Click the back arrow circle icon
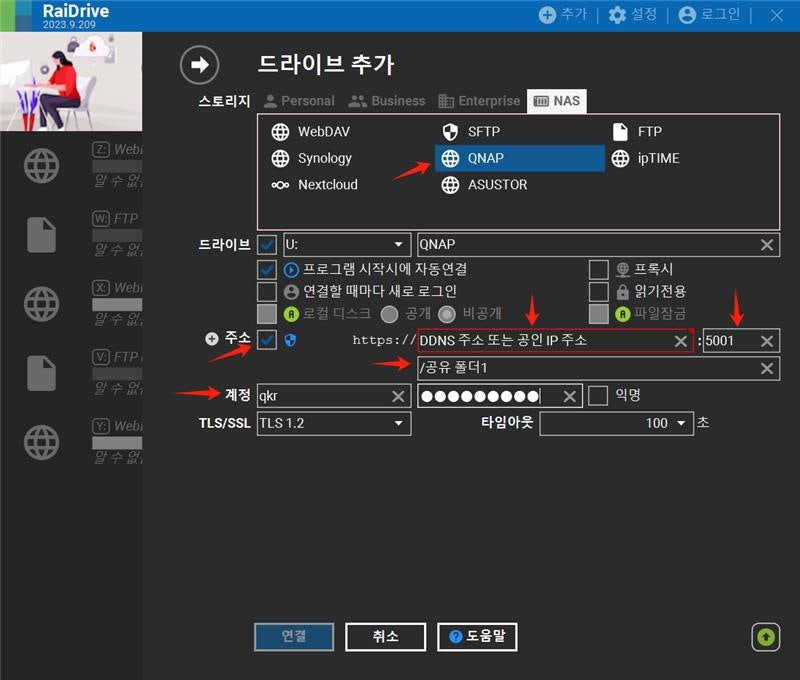Image resolution: width=800 pixels, height=680 pixels. 199,65
